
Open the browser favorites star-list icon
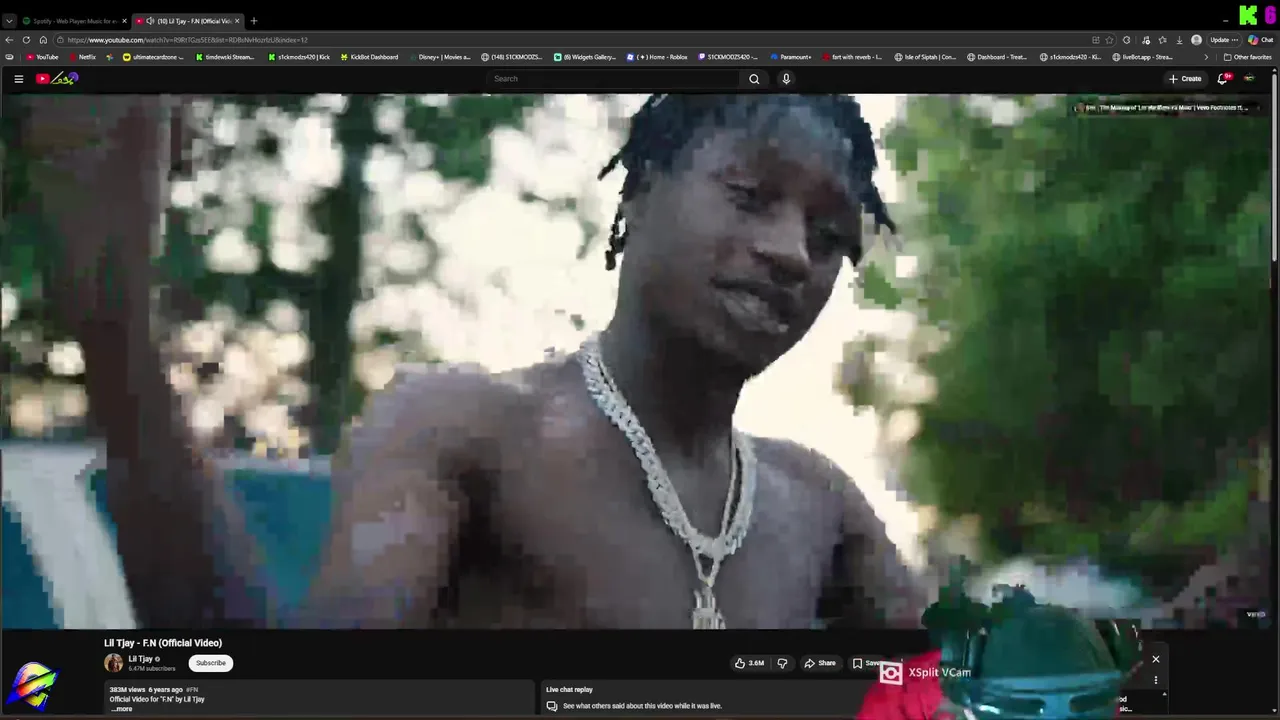(x=1162, y=40)
